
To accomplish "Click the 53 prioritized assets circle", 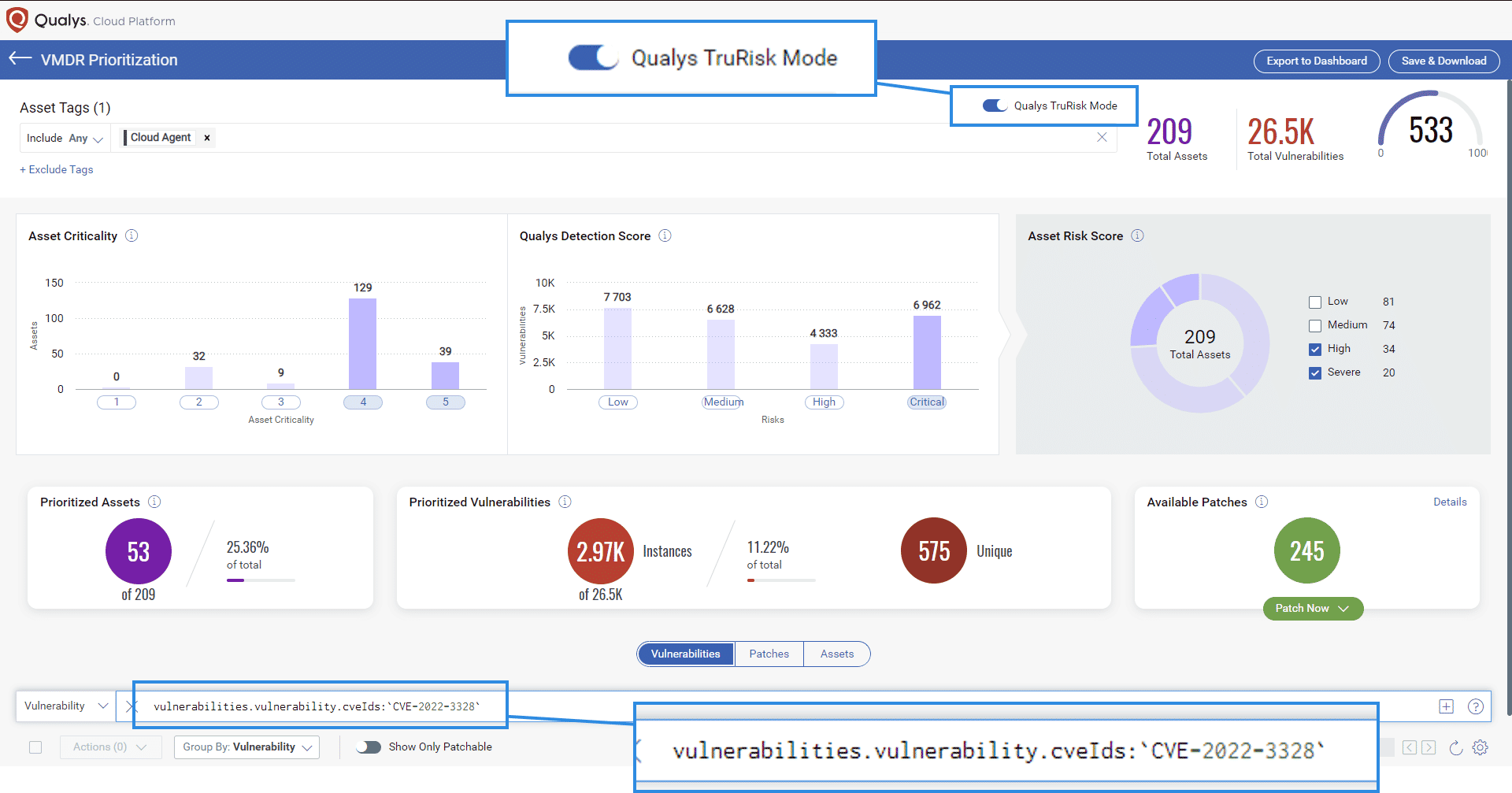I will click(139, 551).
